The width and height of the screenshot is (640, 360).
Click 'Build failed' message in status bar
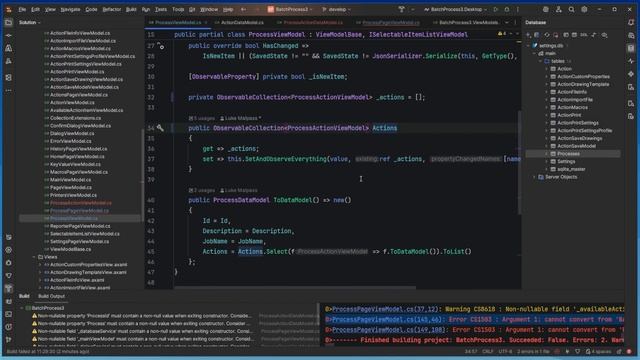pyautogui.click(x=48, y=351)
